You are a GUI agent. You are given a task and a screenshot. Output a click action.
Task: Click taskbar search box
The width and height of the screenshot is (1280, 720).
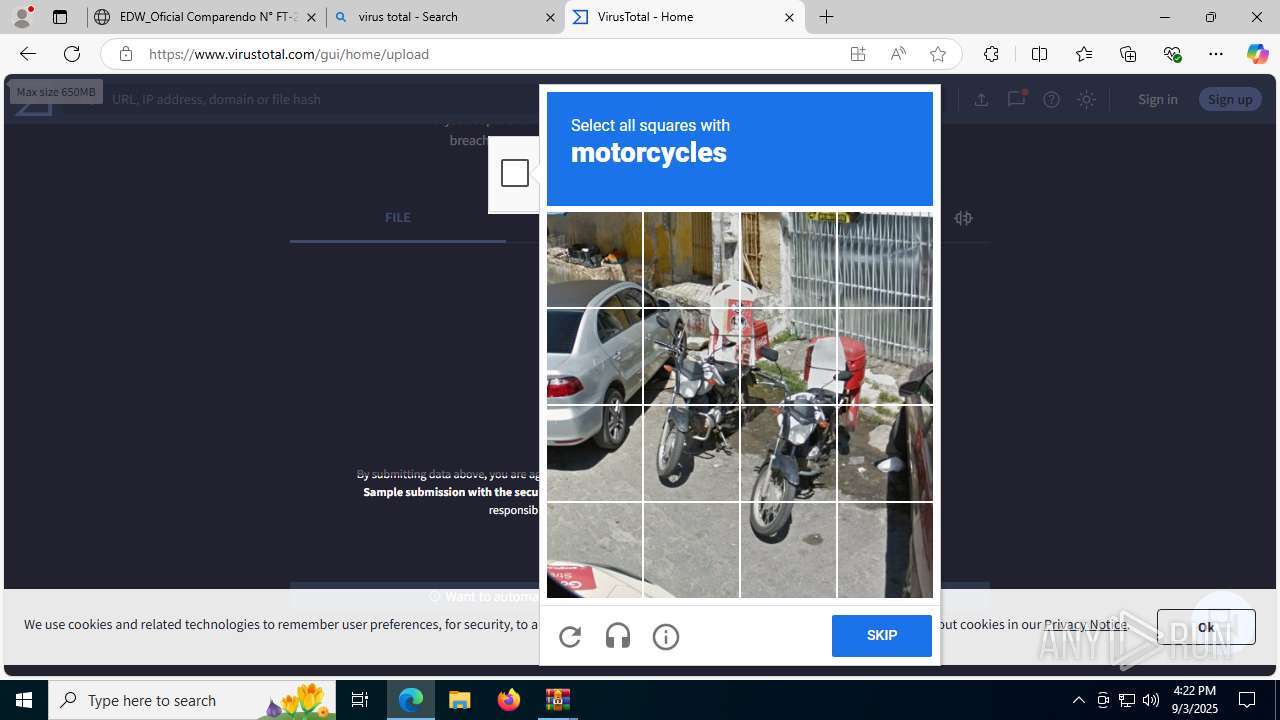[192, 700]
